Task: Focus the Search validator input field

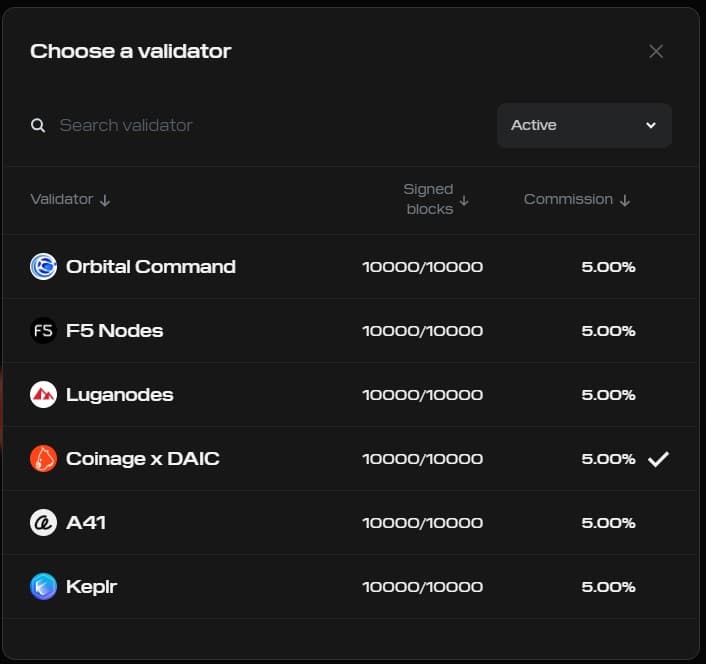Action: [x=260, y=125]
